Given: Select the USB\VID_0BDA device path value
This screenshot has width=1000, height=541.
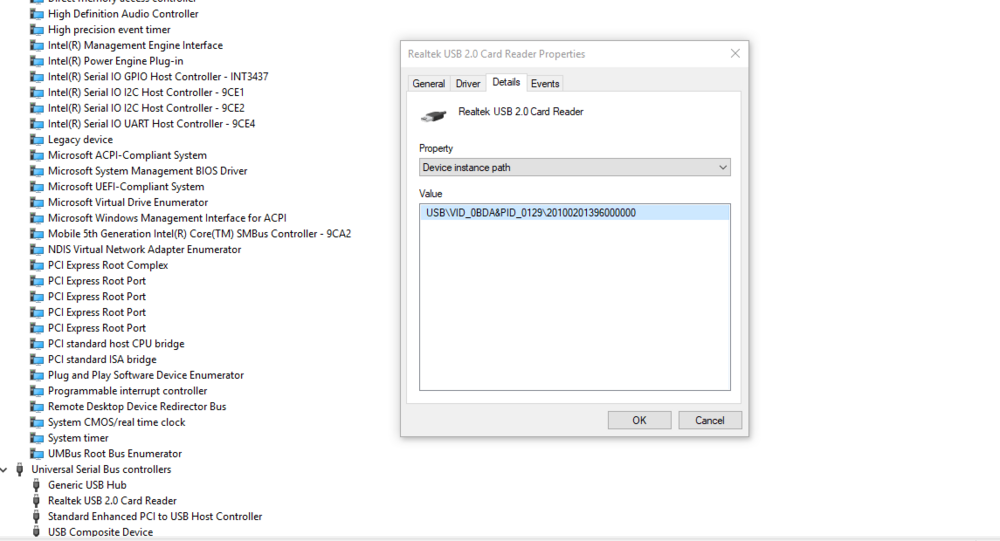Looking at the screenshot, I should 531,213.
